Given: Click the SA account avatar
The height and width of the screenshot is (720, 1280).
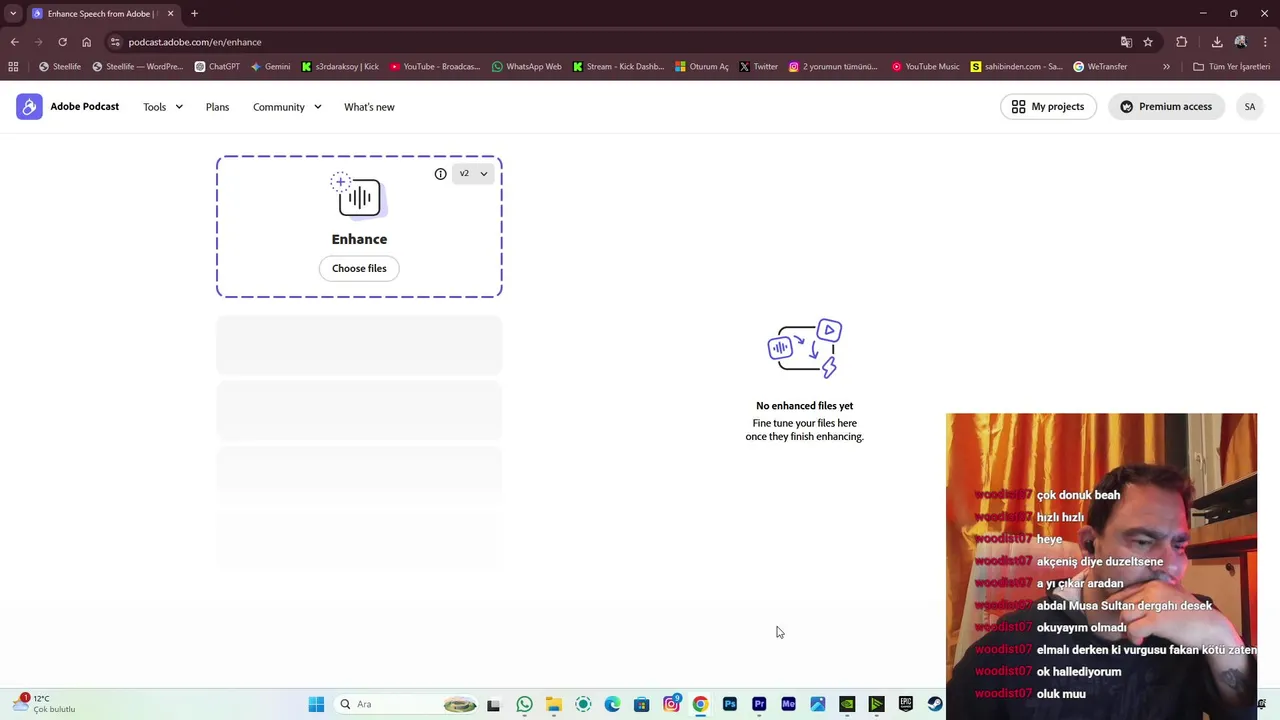Looking at the screenshot, I should point(1249,107).
